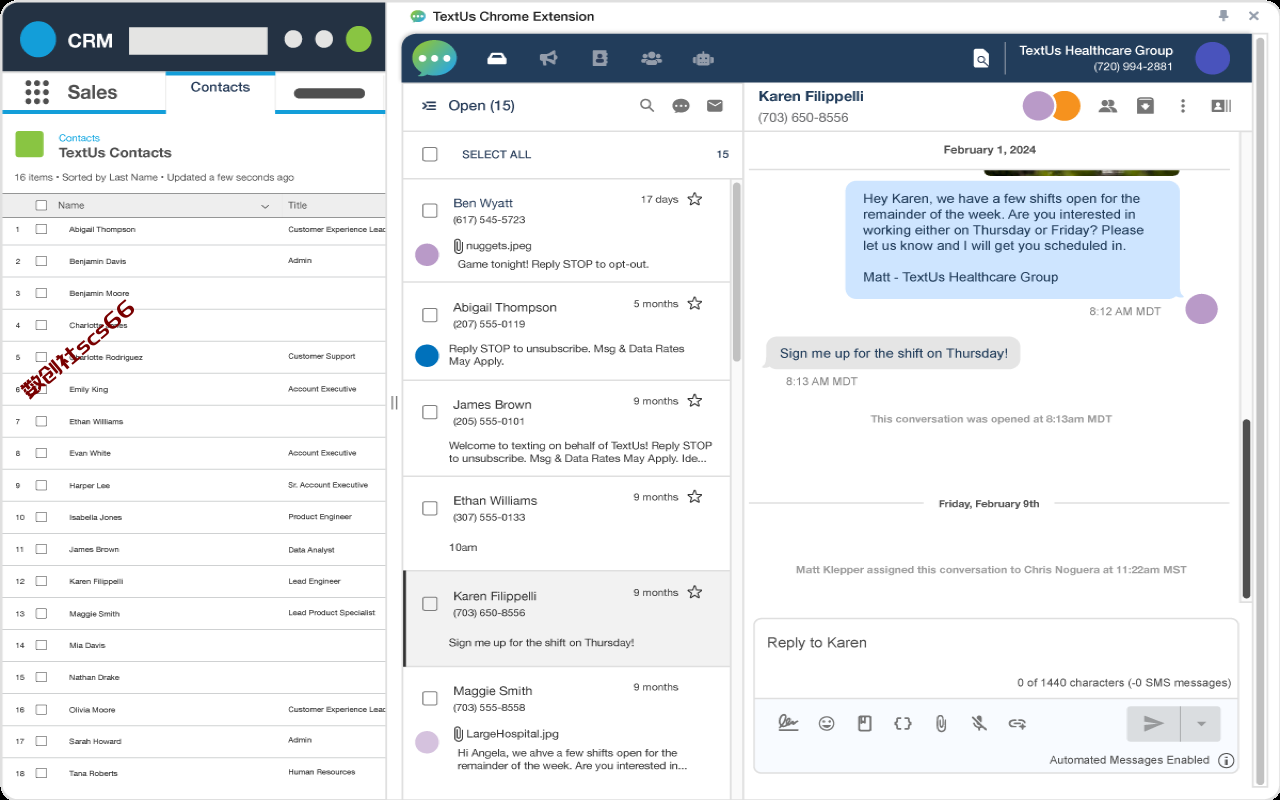
Task: Click the CRM search box in top bar
Action: coord(198,41)
